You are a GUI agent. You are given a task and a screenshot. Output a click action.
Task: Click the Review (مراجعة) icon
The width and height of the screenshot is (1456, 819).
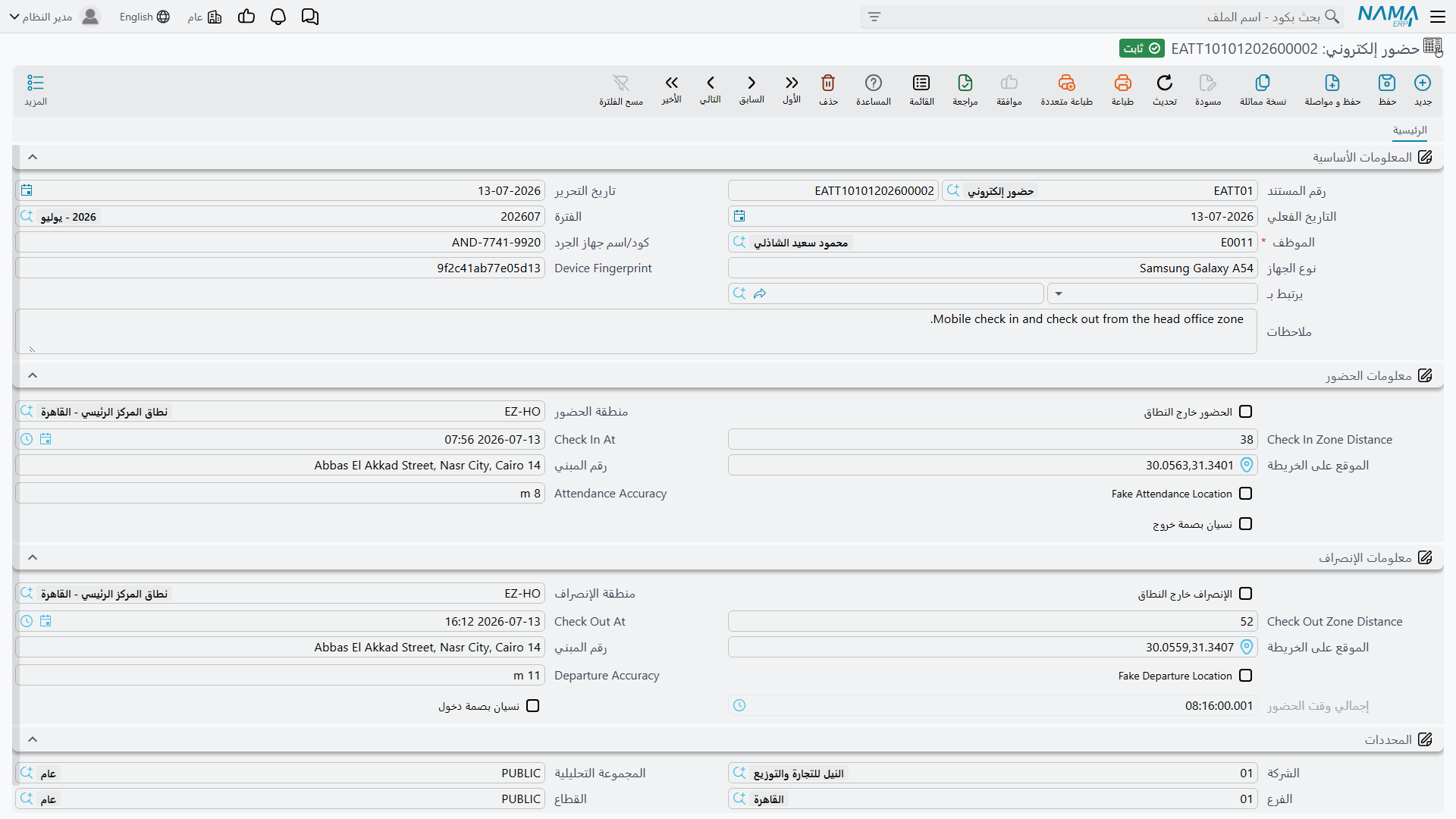coord(965,83)
